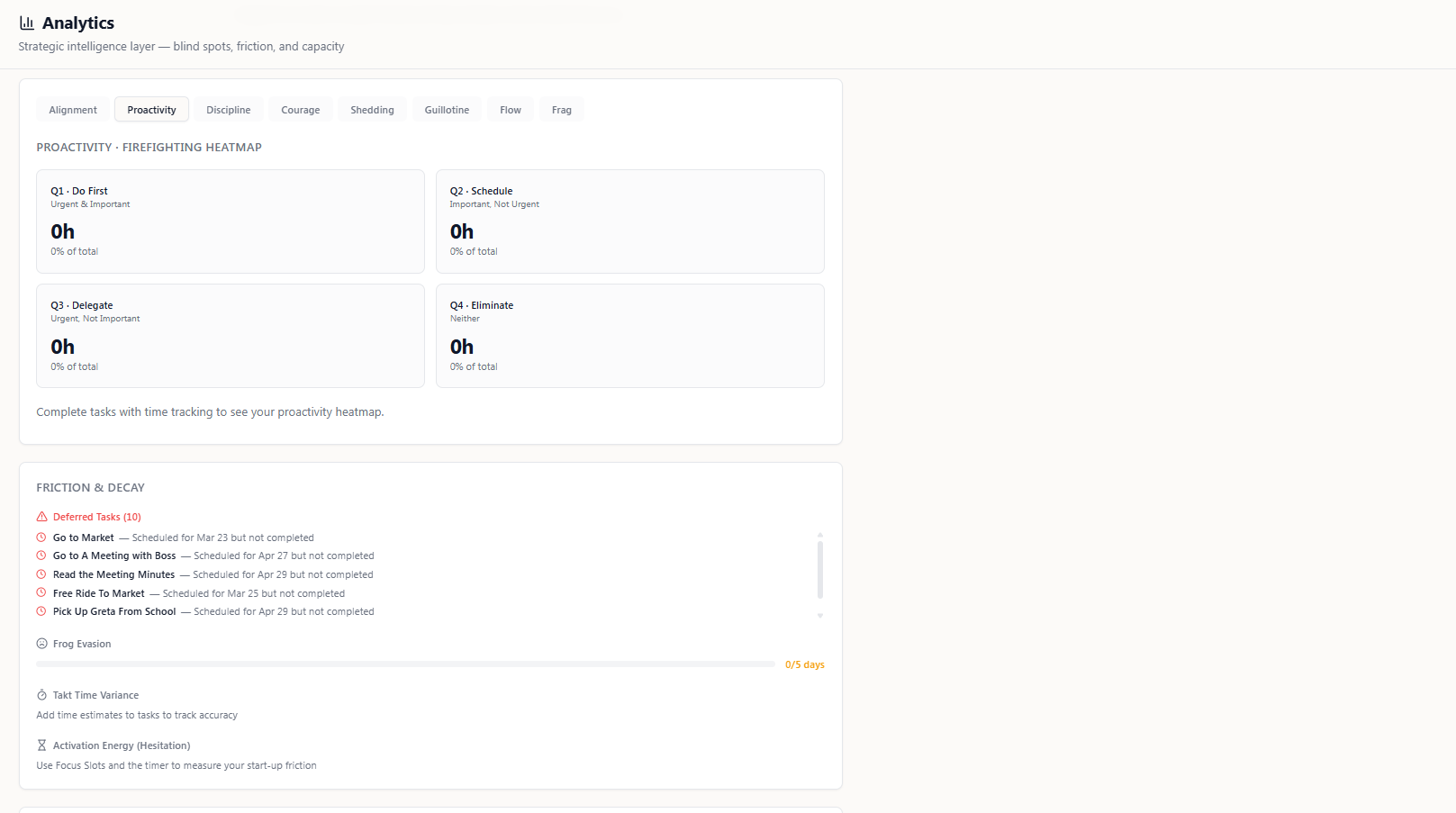
Task: Click the Frog Evasion face icon
Action: coord(41,644)
